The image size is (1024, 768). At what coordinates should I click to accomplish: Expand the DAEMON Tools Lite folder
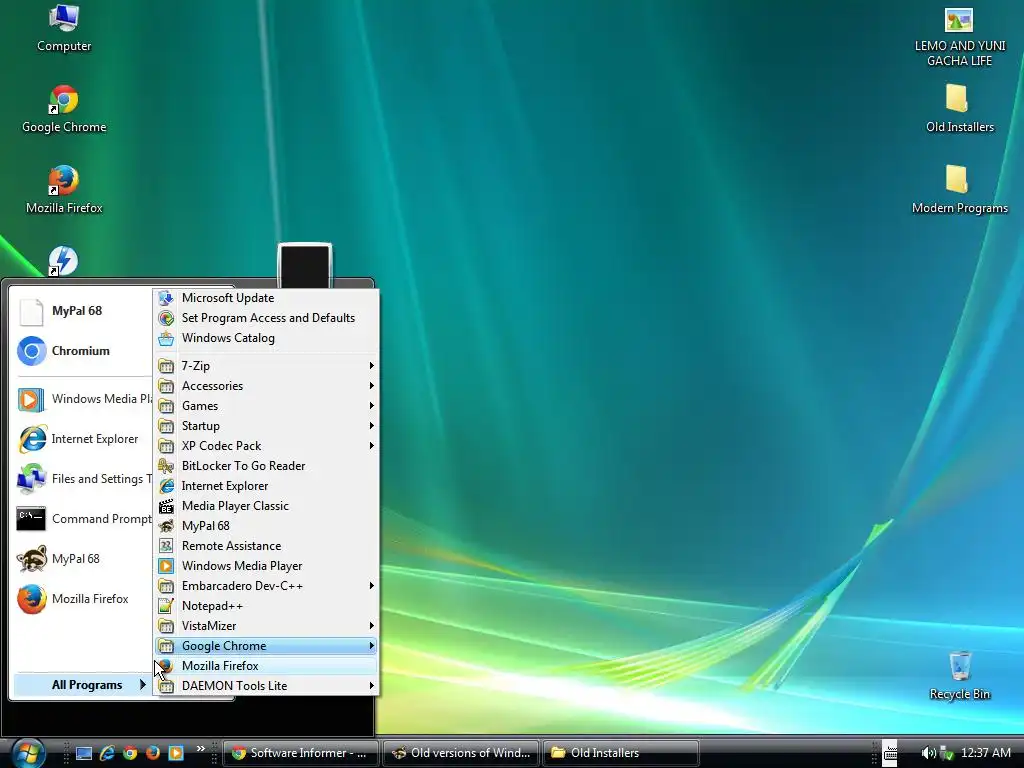pos(266,686)
